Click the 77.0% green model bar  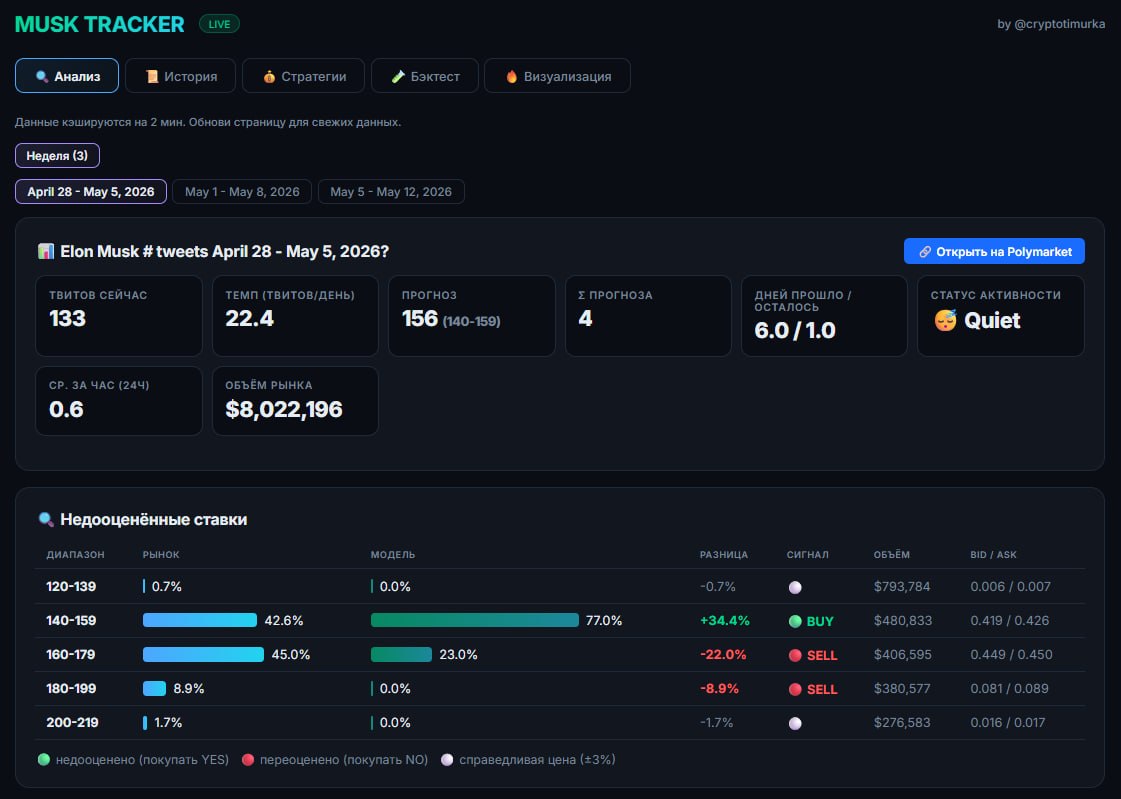click(475, 620)
